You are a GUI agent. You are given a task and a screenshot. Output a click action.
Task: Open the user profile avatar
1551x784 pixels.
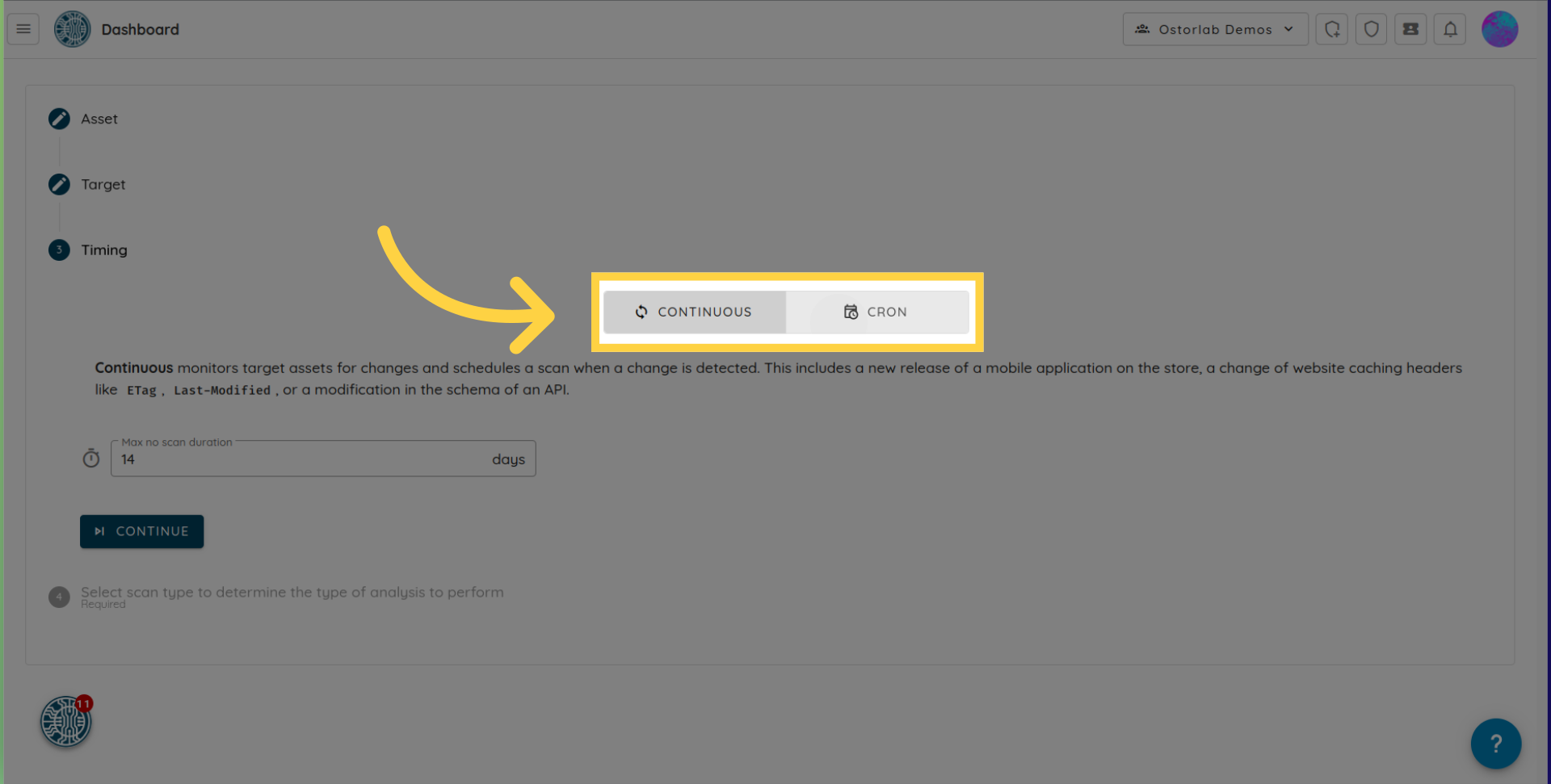click(x=1499, y=29)
